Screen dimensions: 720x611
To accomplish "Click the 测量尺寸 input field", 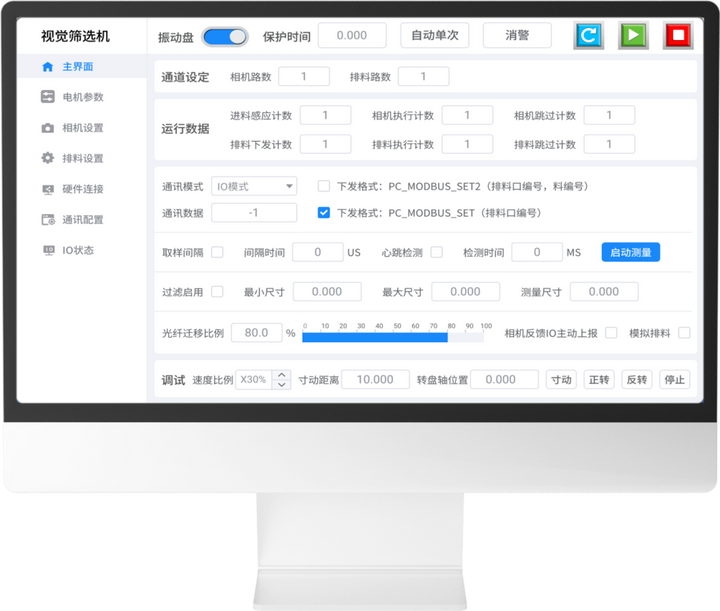I will tap(604, 291).
